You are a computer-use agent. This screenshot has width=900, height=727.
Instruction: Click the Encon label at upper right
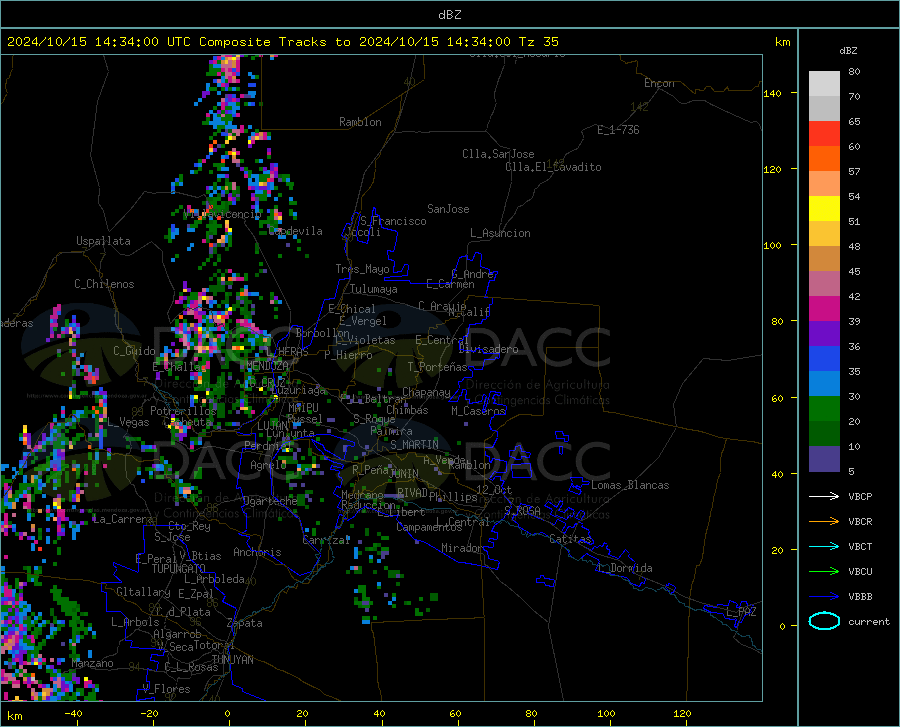(x=660, y=83)
